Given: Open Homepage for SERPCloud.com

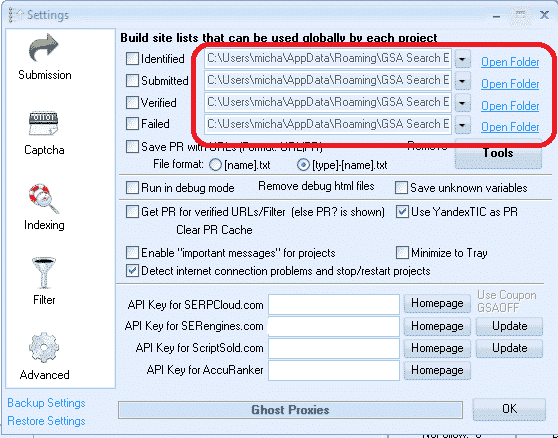Looking at the screenshot, I should tap(437, 303).
